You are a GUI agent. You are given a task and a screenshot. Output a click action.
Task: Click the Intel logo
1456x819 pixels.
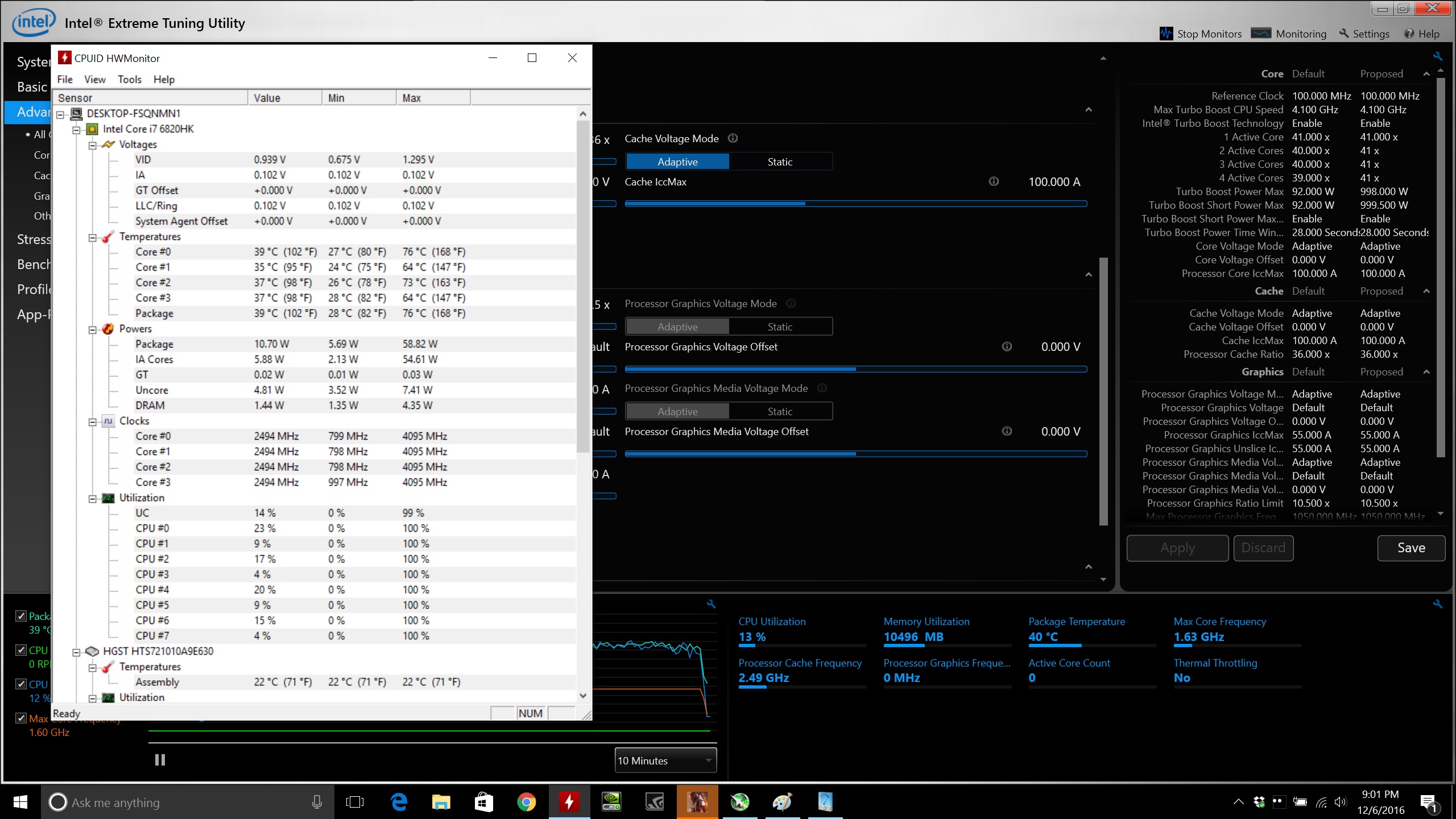coord(34,22)
